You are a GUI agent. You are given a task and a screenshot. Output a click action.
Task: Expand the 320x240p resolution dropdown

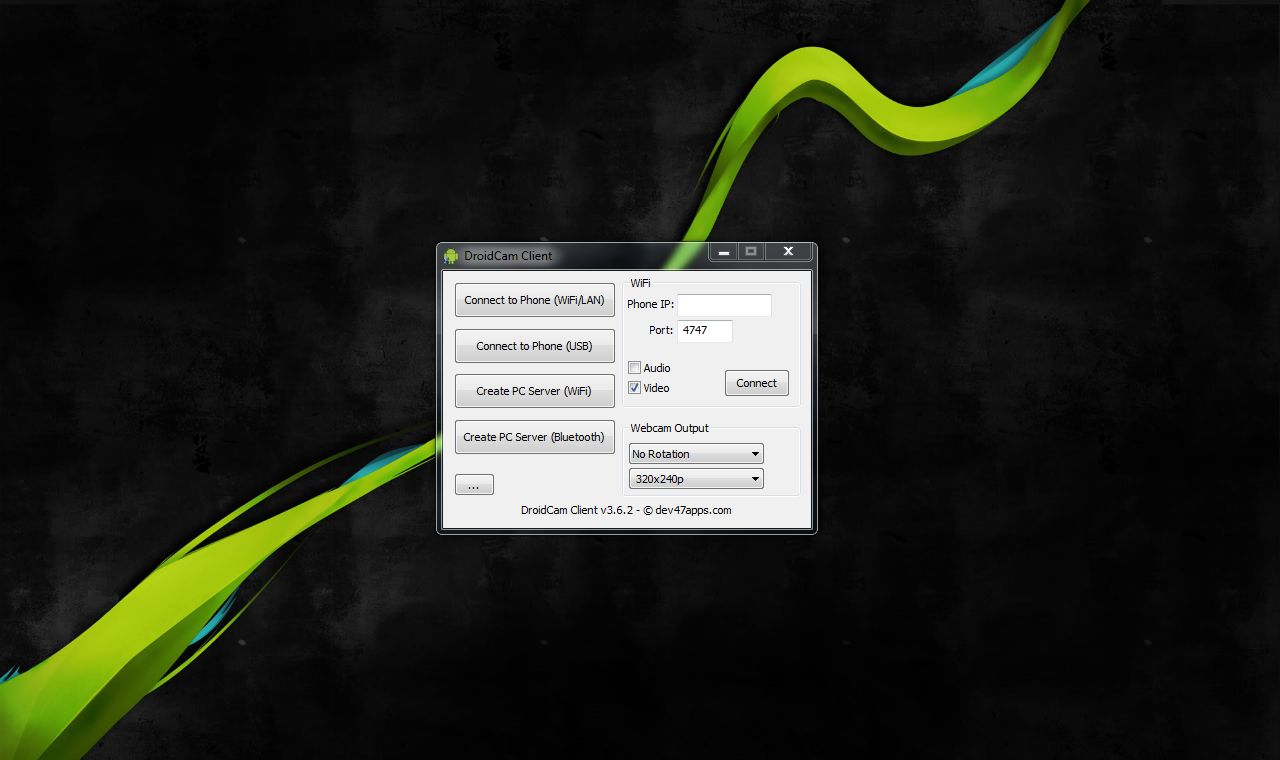(696, 479)
